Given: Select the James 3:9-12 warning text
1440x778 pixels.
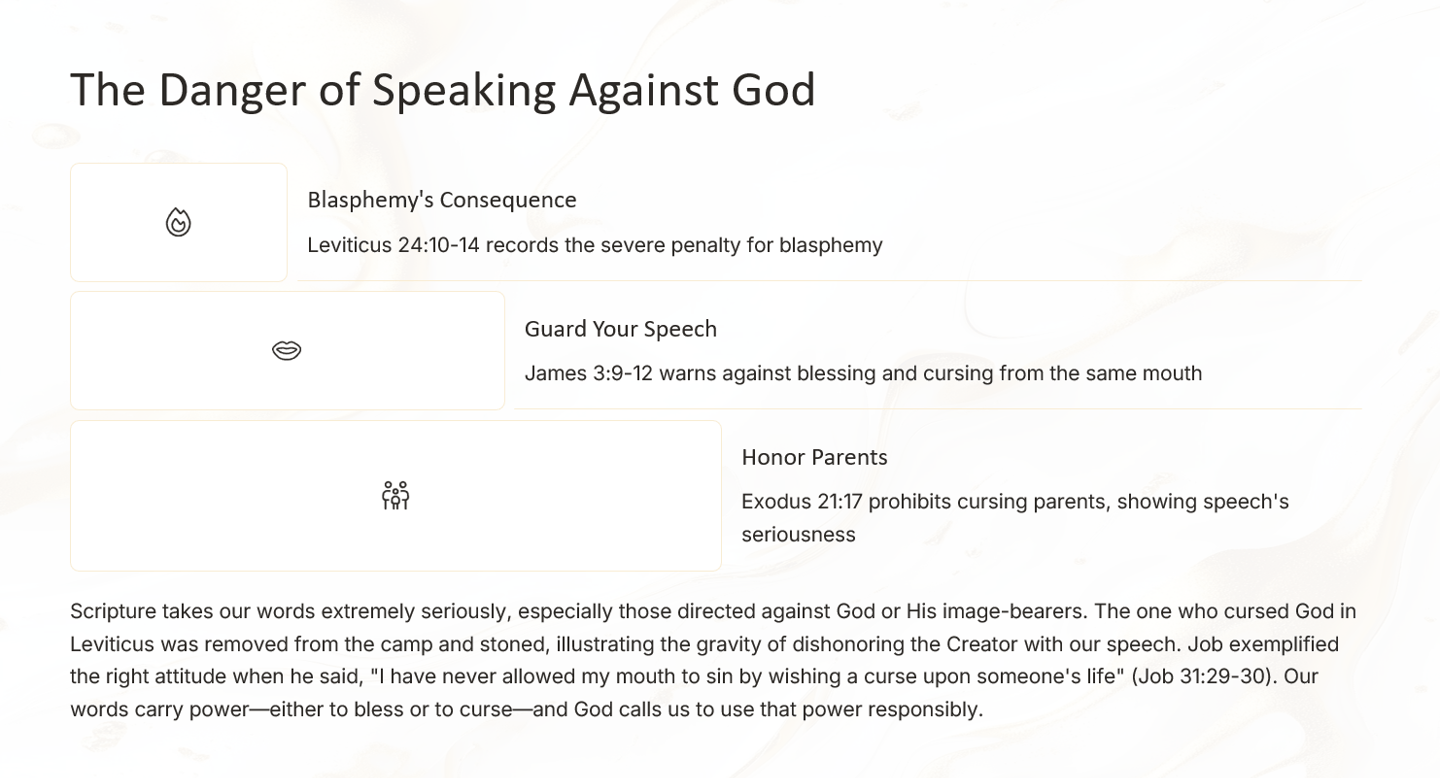Looking at the screenshot, I should 863,373.
